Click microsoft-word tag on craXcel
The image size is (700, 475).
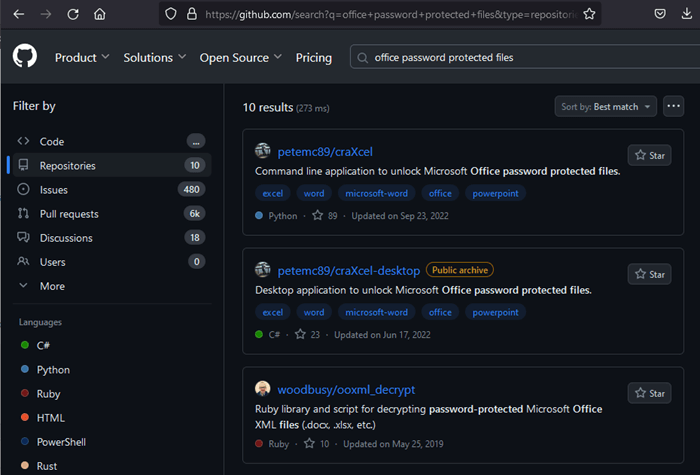(376, 193)
